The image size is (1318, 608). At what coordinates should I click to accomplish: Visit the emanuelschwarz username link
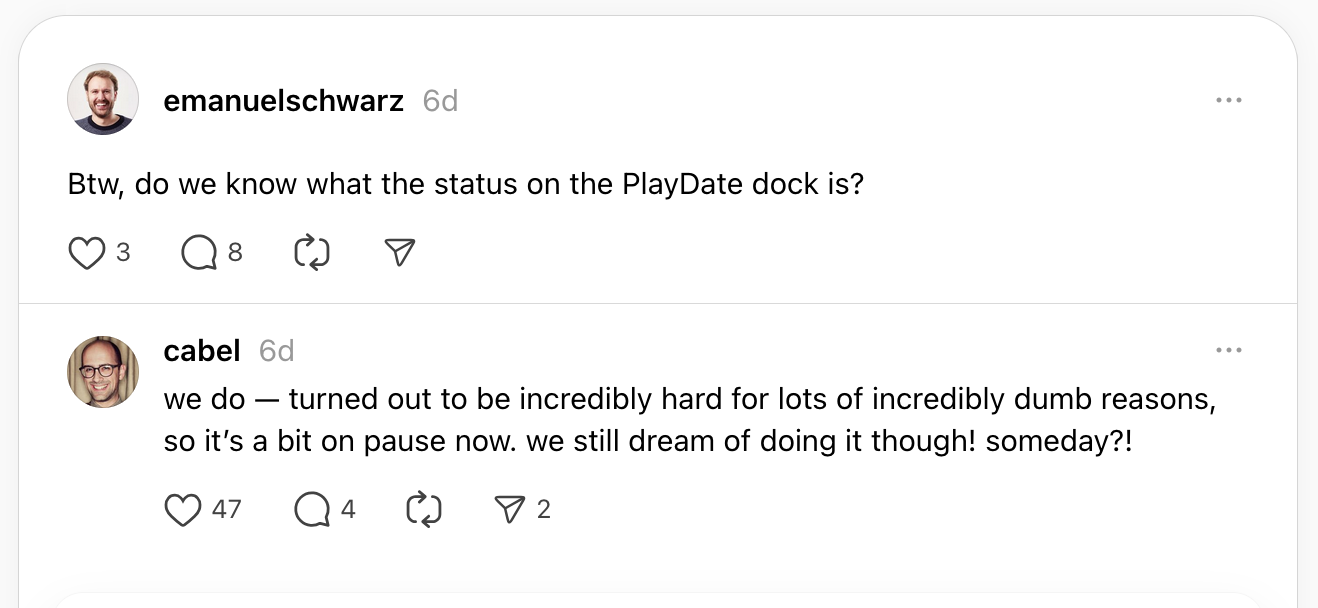[x=283, y=101]
